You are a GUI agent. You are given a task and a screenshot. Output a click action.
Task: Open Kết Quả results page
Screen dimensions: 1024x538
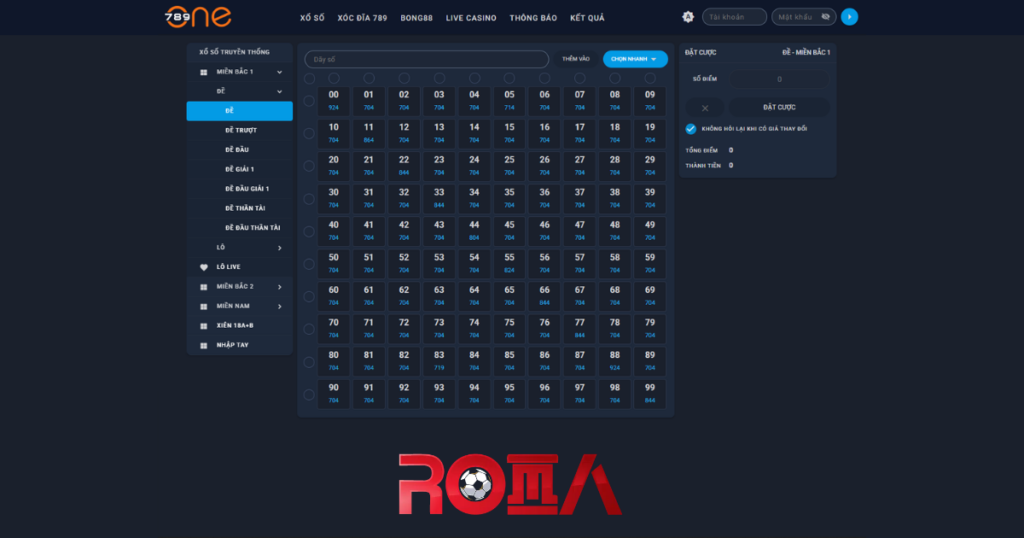(x=587, y=18)
